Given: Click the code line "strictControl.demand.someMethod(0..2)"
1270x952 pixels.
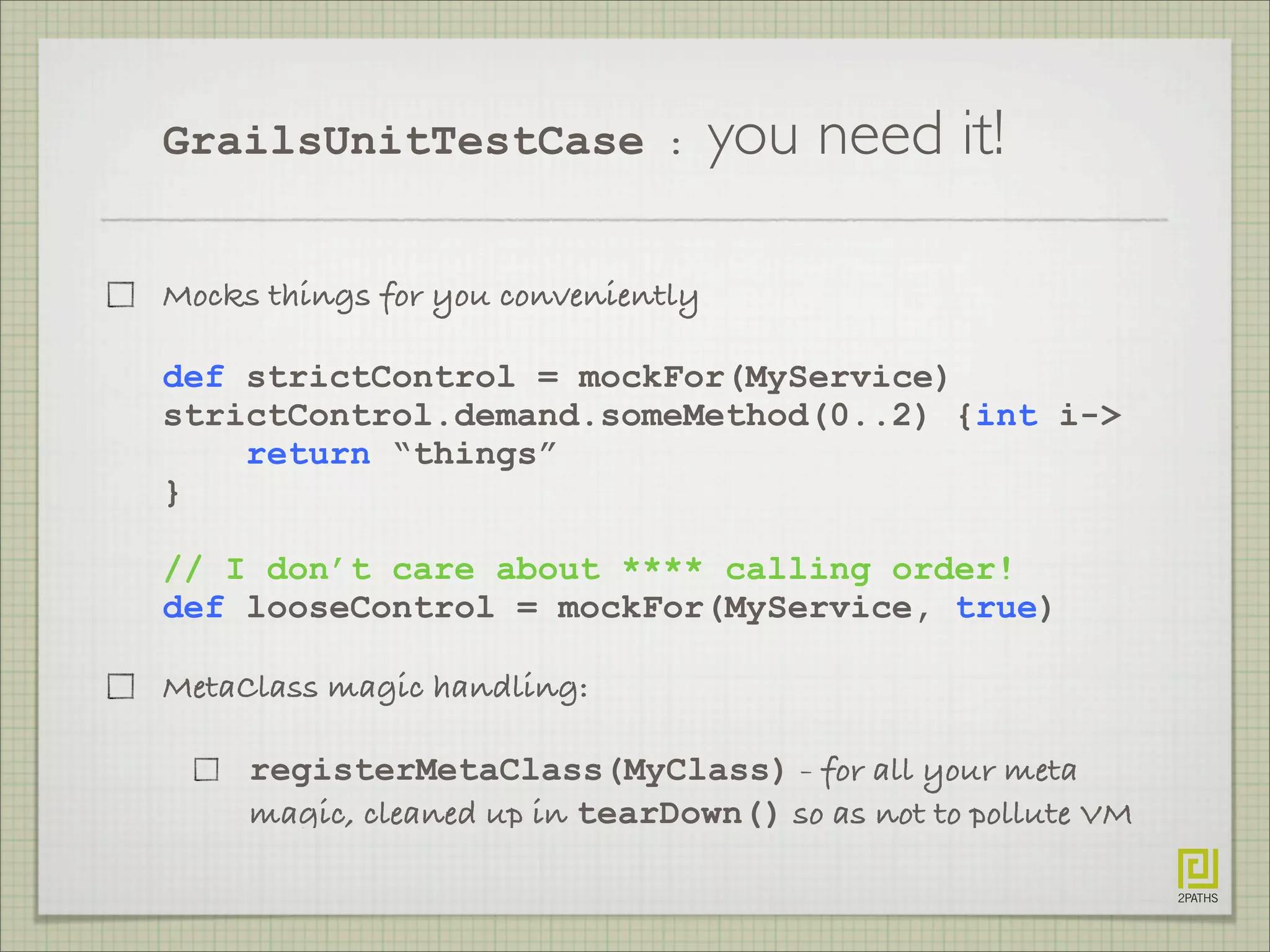Looking at the screenshot, I should [x=545, y=415].
